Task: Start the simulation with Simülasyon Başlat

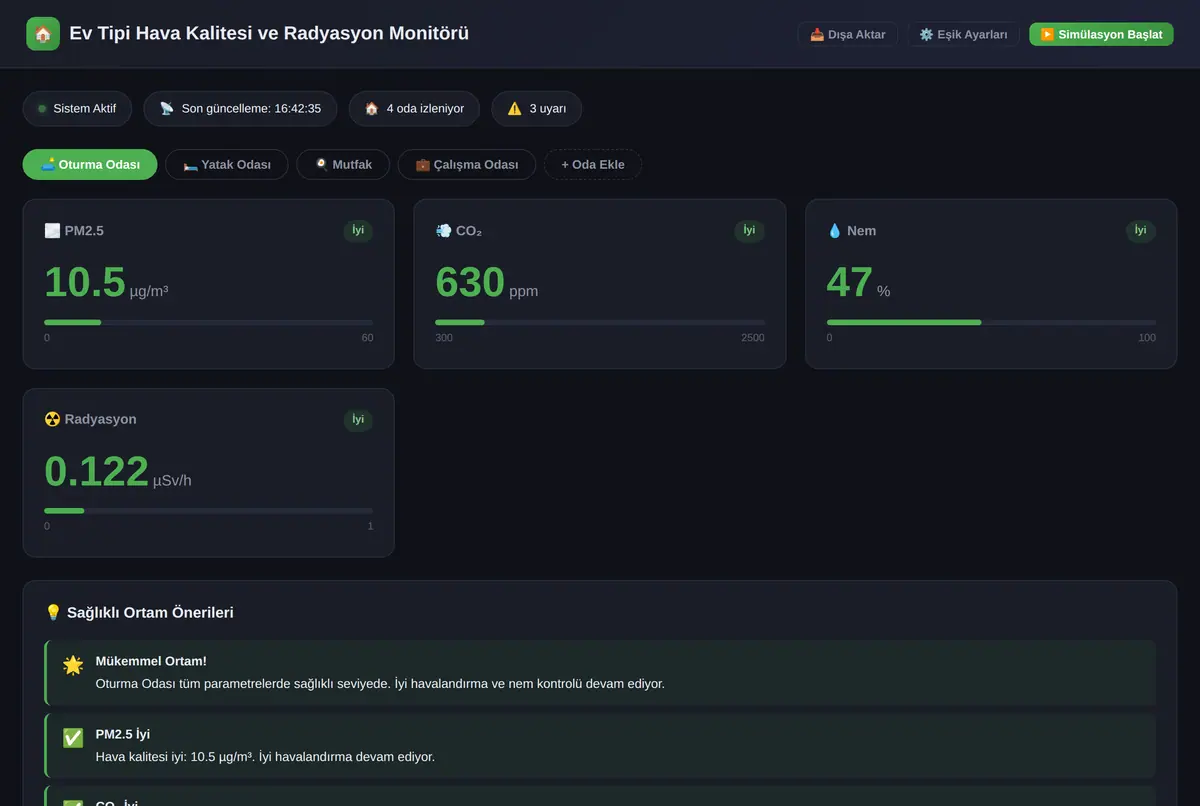Action: pyautogui.click(x=1101, y=34)
